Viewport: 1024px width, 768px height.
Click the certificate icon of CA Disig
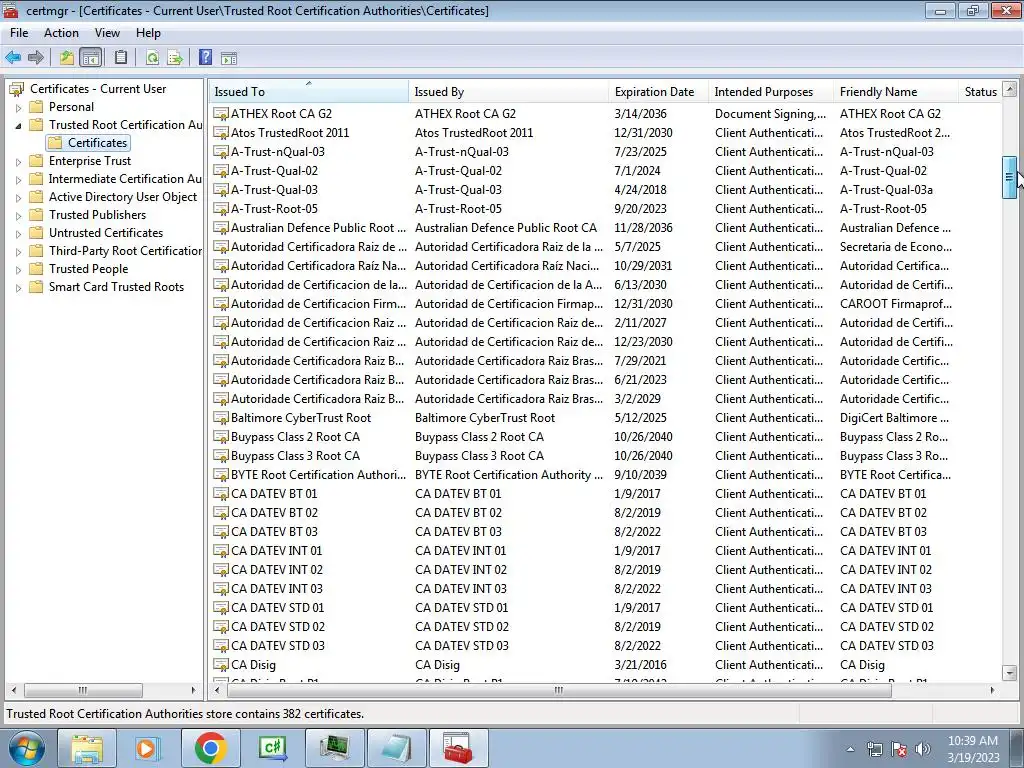tap(221, 665)
